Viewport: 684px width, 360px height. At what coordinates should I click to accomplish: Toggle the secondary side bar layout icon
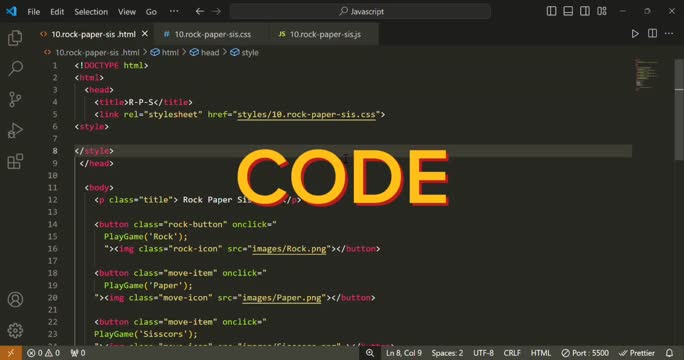[585, 11]
